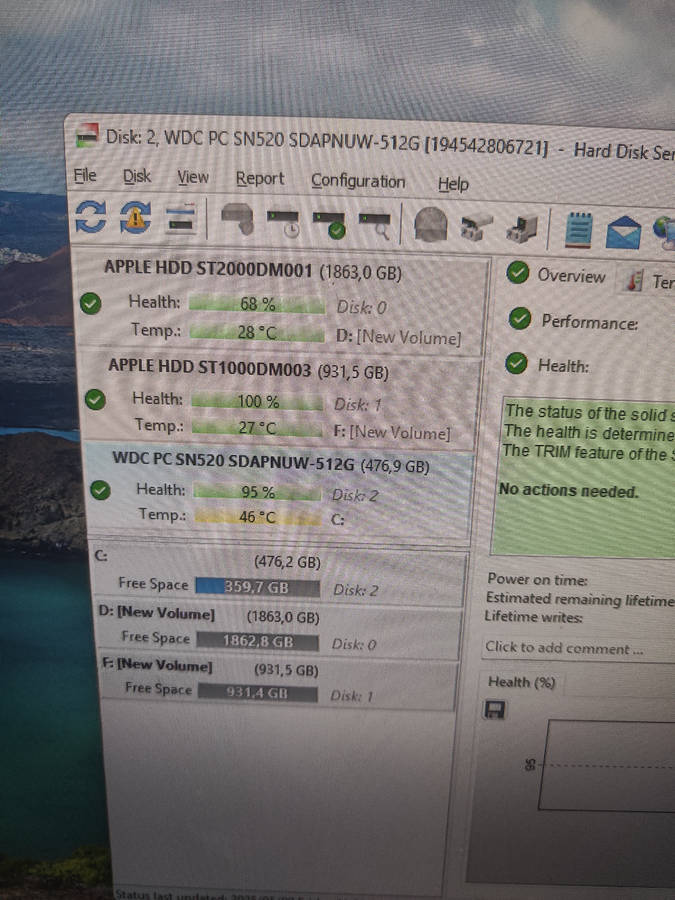Image resolution: width=675 pixels, height=900 pixels.
Task: Click the disk with clock toolbar icon
Action: point(285,222)
